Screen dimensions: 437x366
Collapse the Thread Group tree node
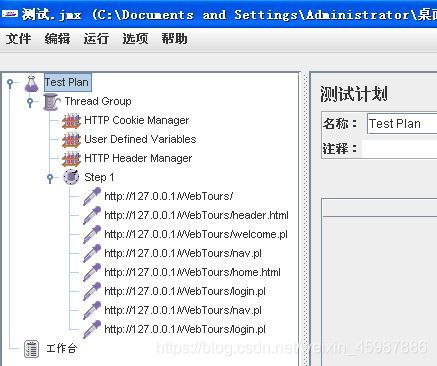coord(30,102)
